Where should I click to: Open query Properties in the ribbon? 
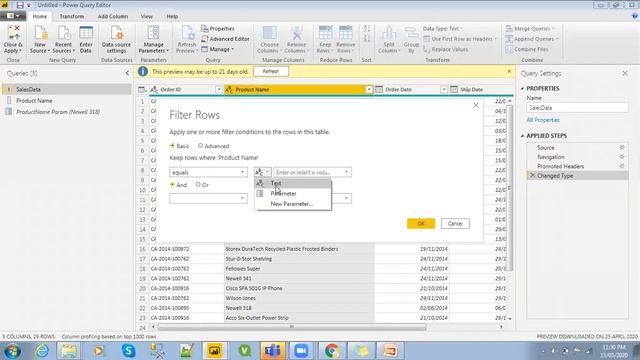coord(218,29)
